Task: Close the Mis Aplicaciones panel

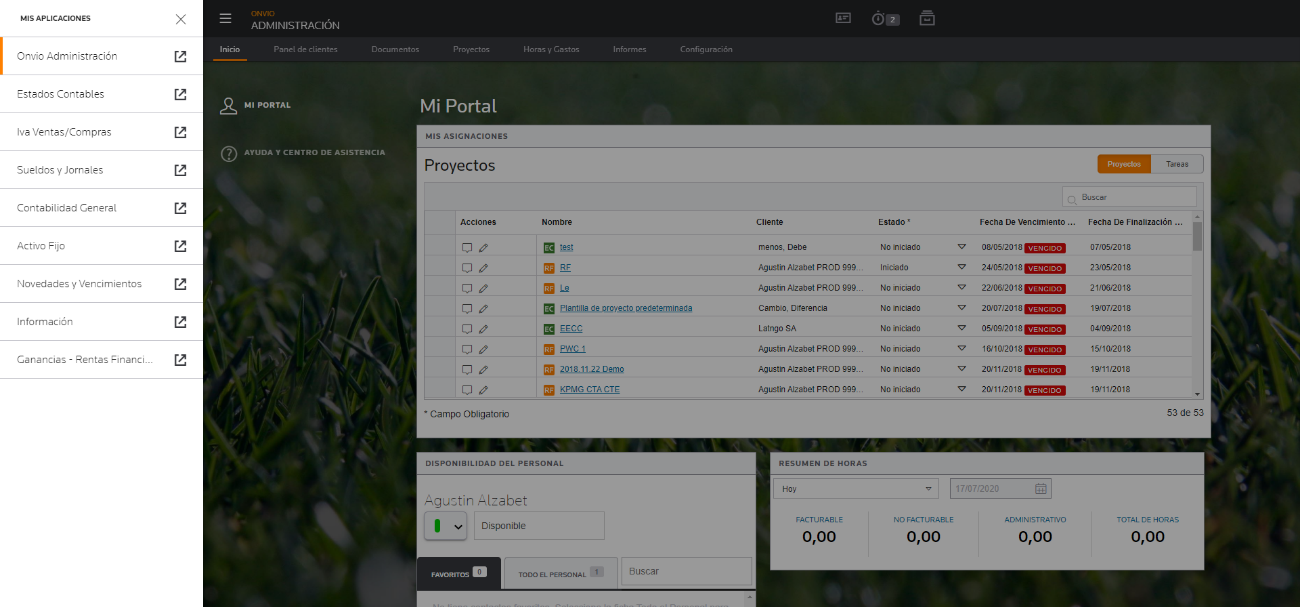Action: tap(180, 18)
